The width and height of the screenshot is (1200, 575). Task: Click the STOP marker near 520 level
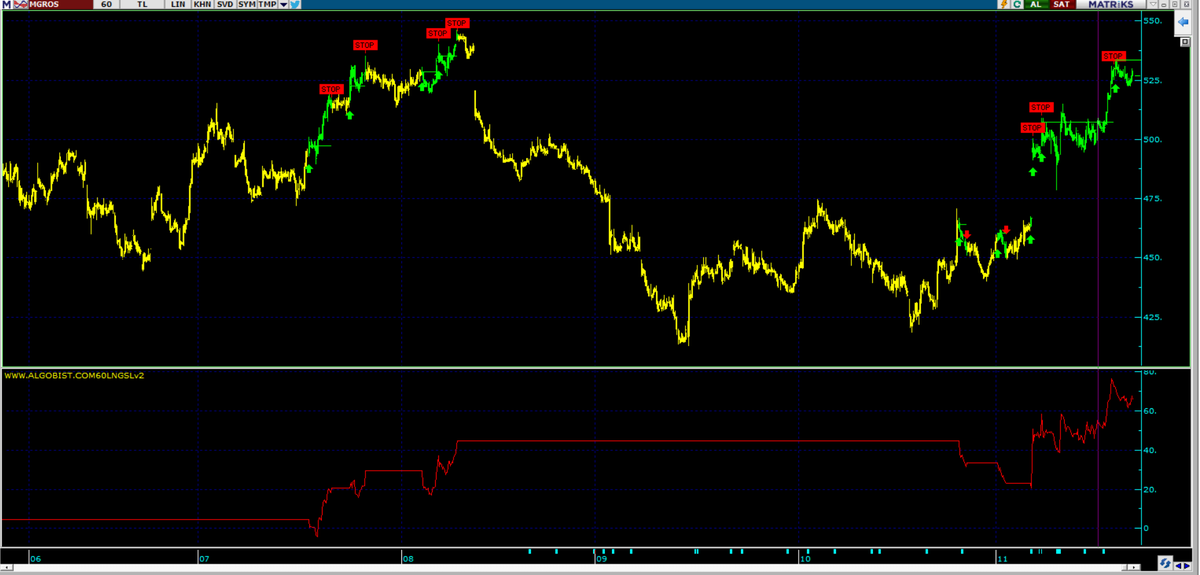[331, 89]
